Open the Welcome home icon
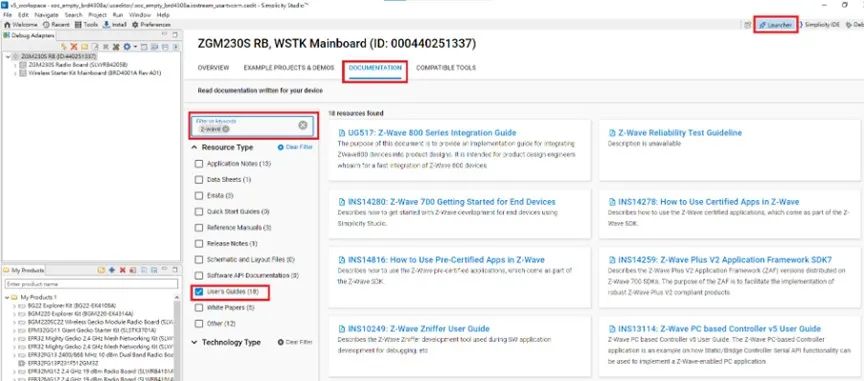 8,25
